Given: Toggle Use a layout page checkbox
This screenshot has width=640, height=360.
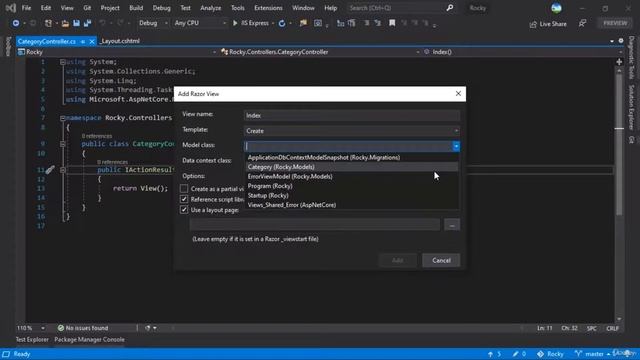Looking at the screenshot, I should pos(184,210).
